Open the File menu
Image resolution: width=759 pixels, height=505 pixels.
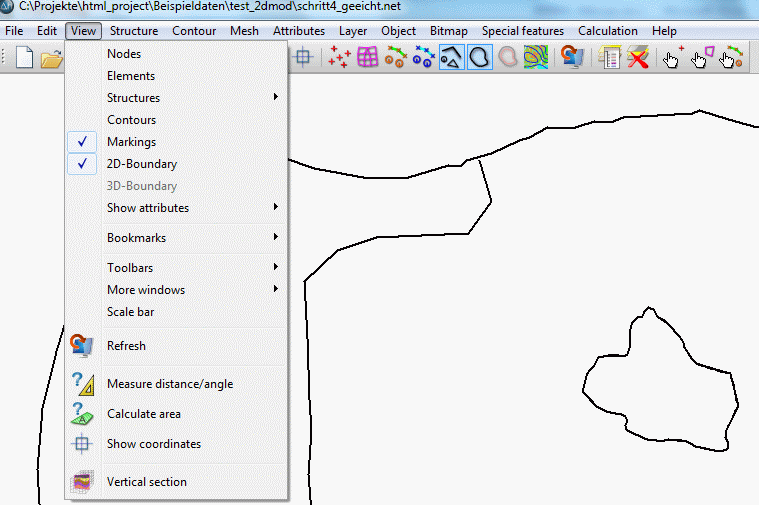(14, 31)
